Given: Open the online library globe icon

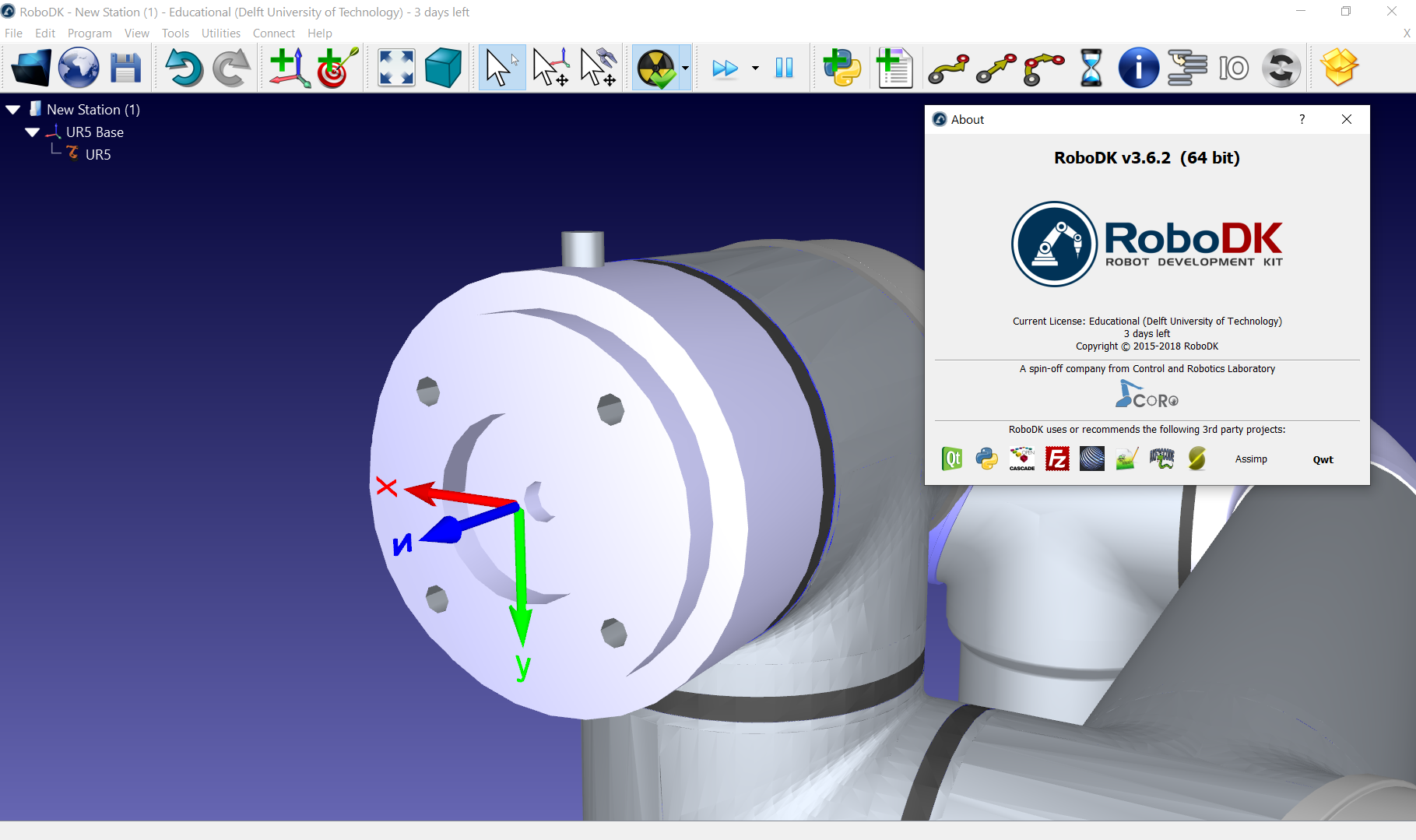Looking at the screenshot, I should (79, 68).
